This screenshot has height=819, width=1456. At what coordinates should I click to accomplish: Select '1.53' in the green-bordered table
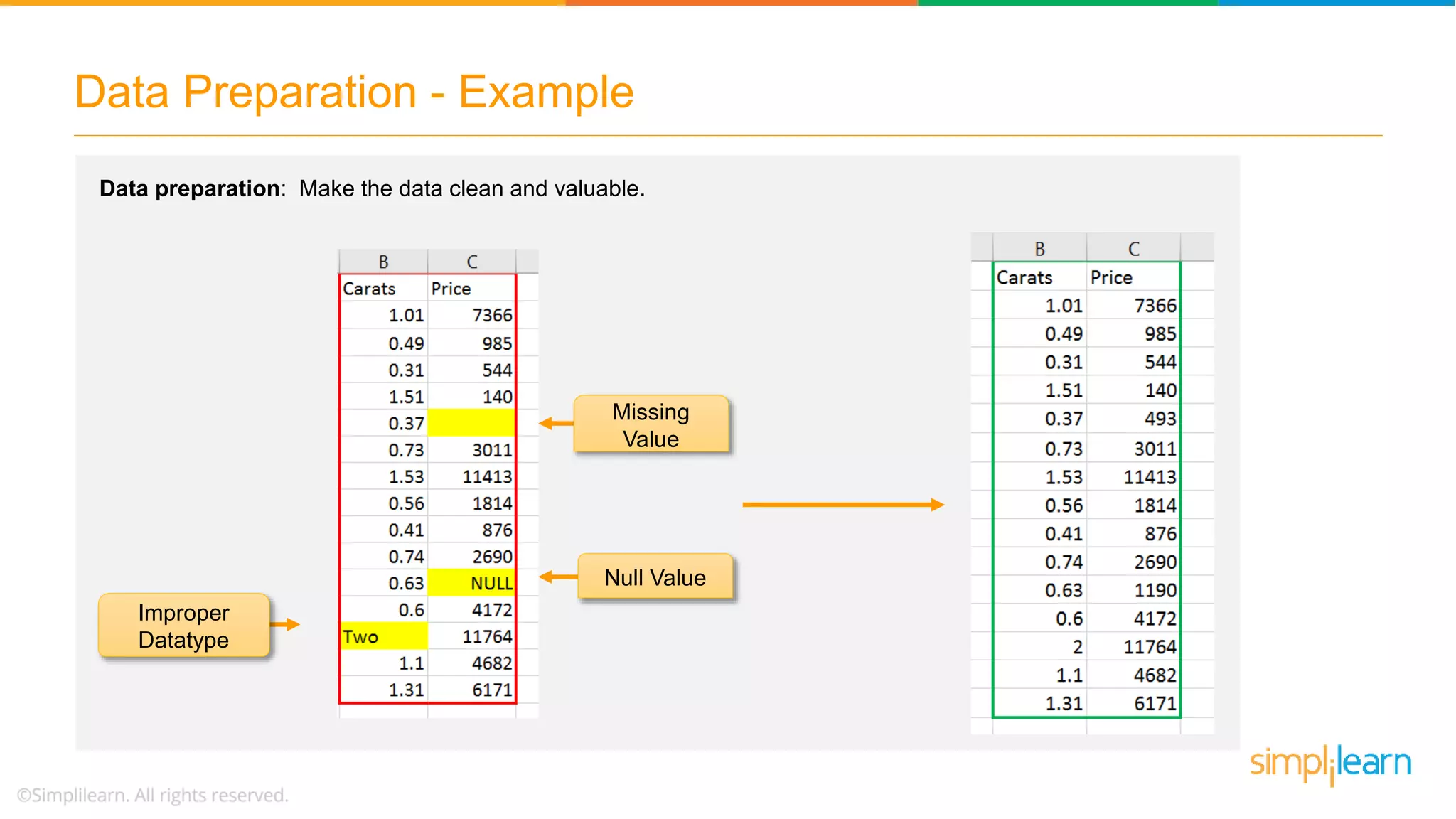click(1040, 477)
